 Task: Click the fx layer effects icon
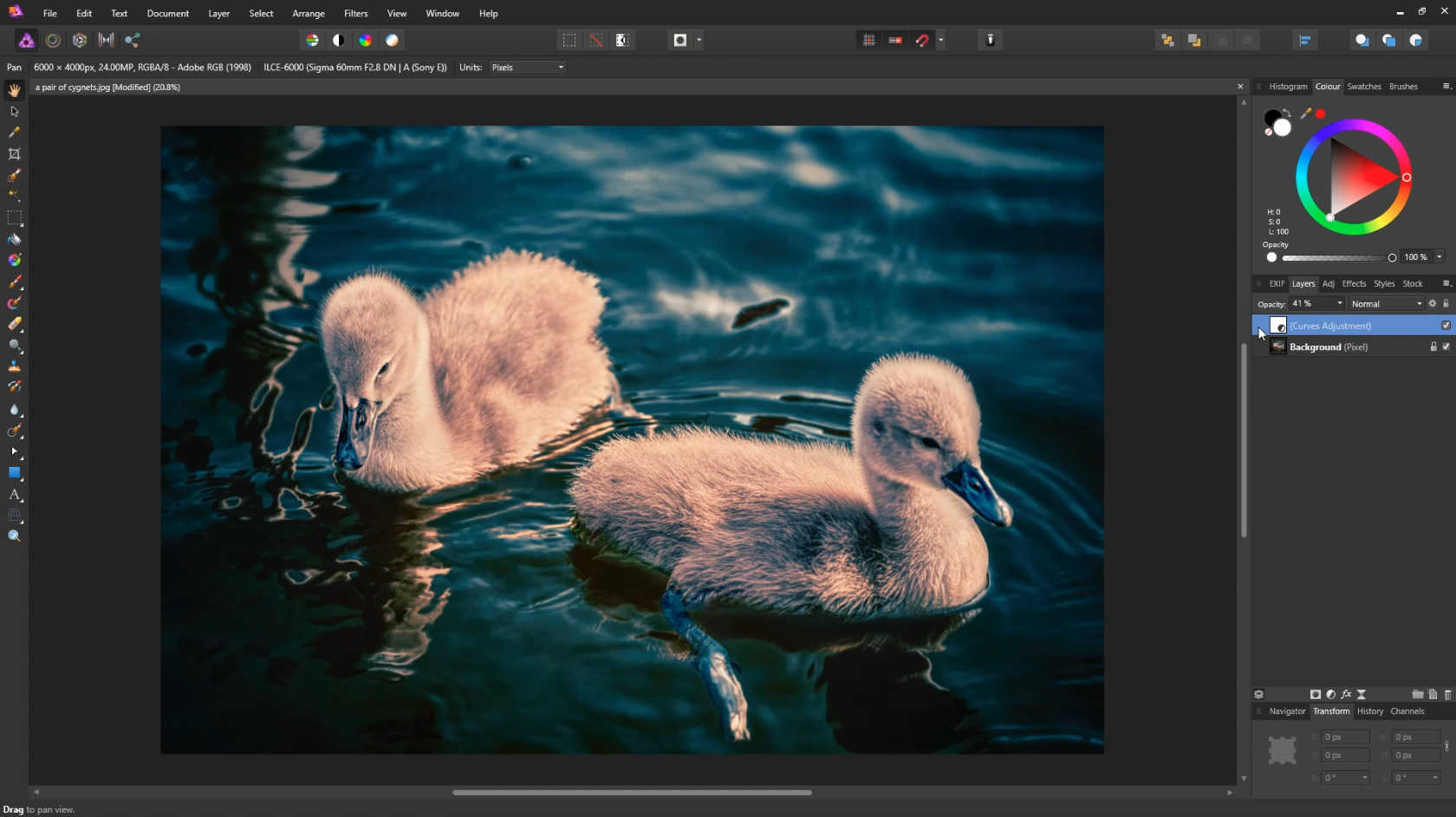[1346, 694]
